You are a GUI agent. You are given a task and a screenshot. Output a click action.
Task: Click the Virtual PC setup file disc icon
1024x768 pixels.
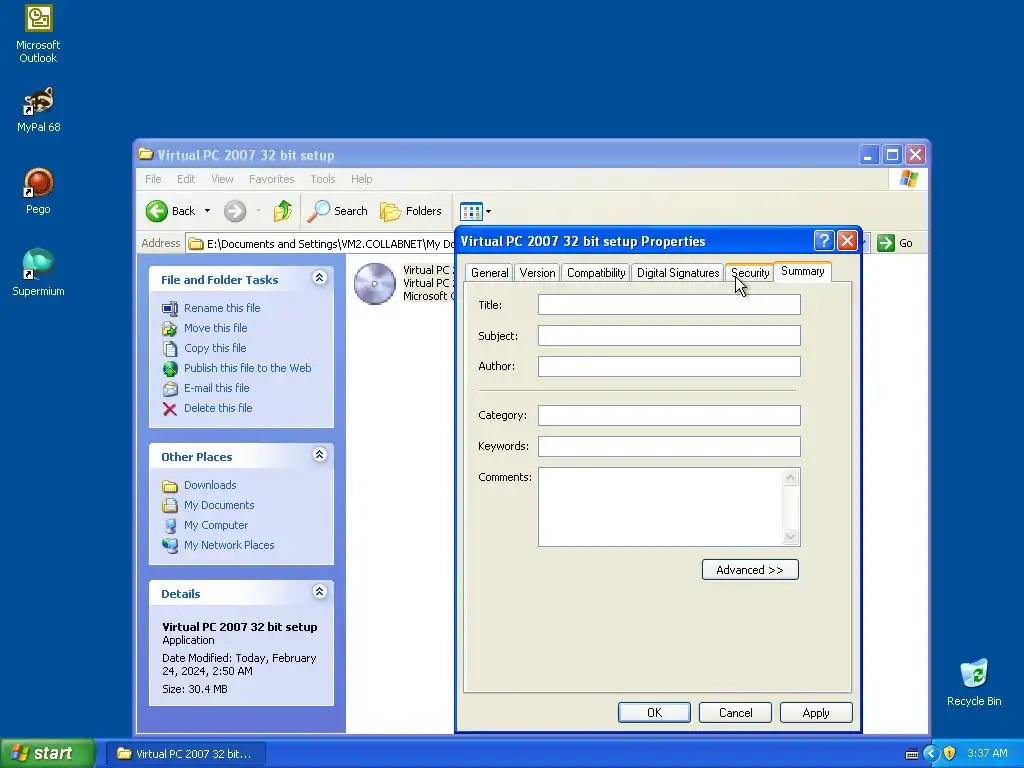click(375, 283)
